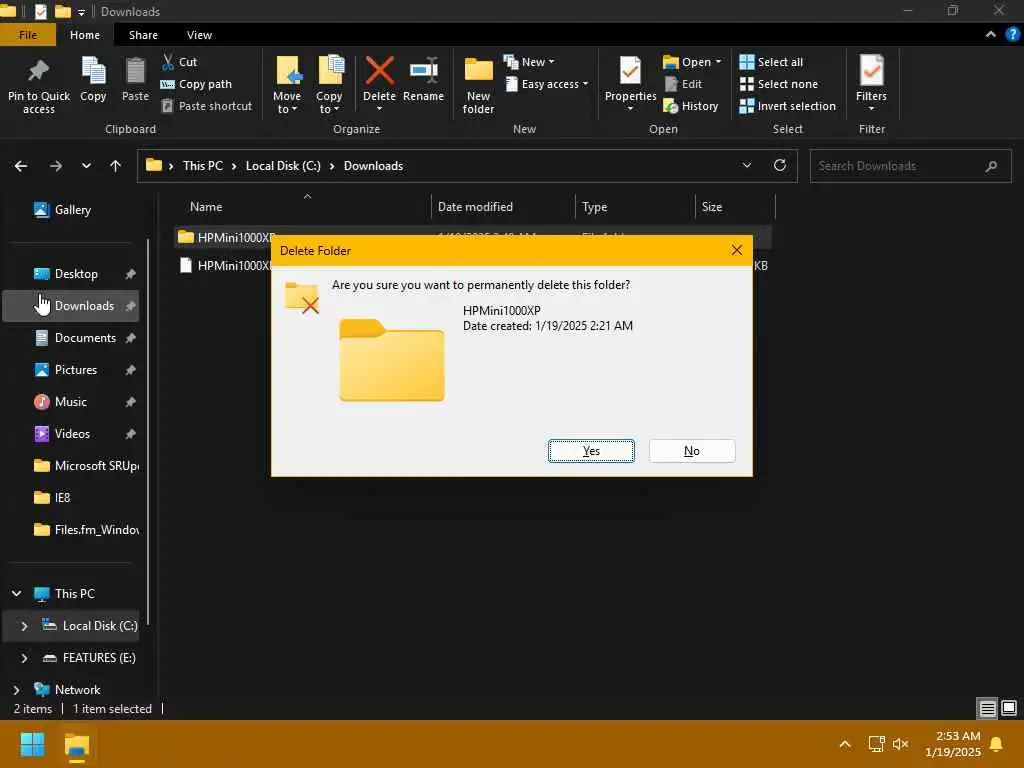Click File Explorer taskbar icon
This screenshot has height=768, width=1024.
[76, 745]
